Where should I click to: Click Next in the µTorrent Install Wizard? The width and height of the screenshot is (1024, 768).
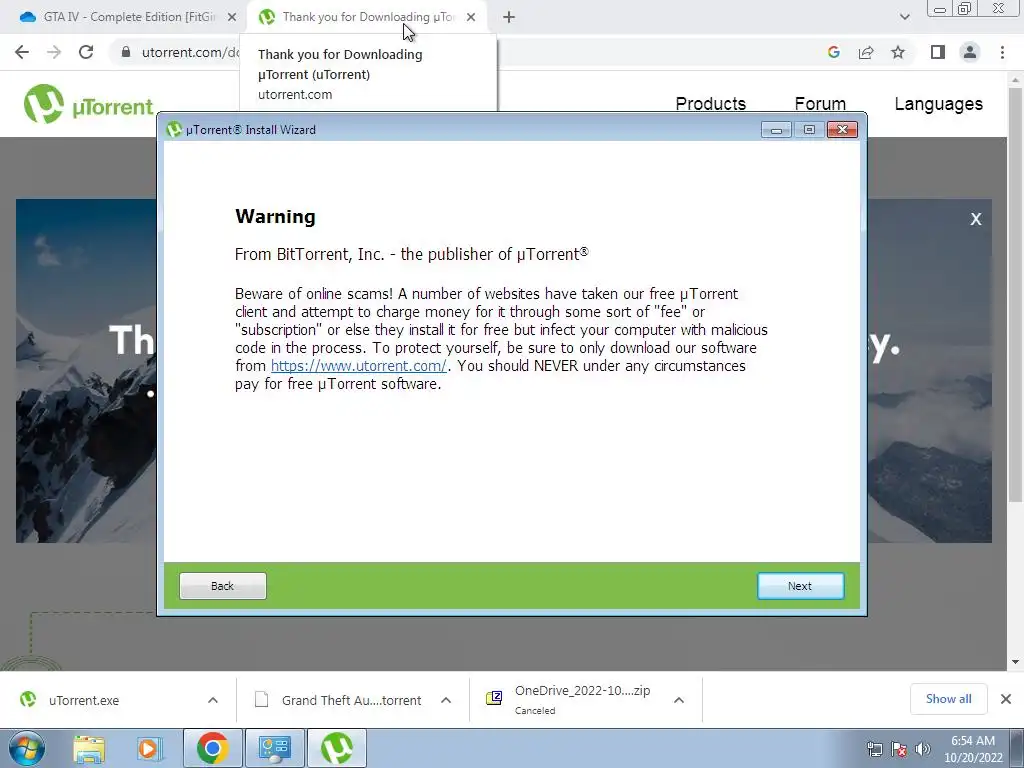coord(800,586)
